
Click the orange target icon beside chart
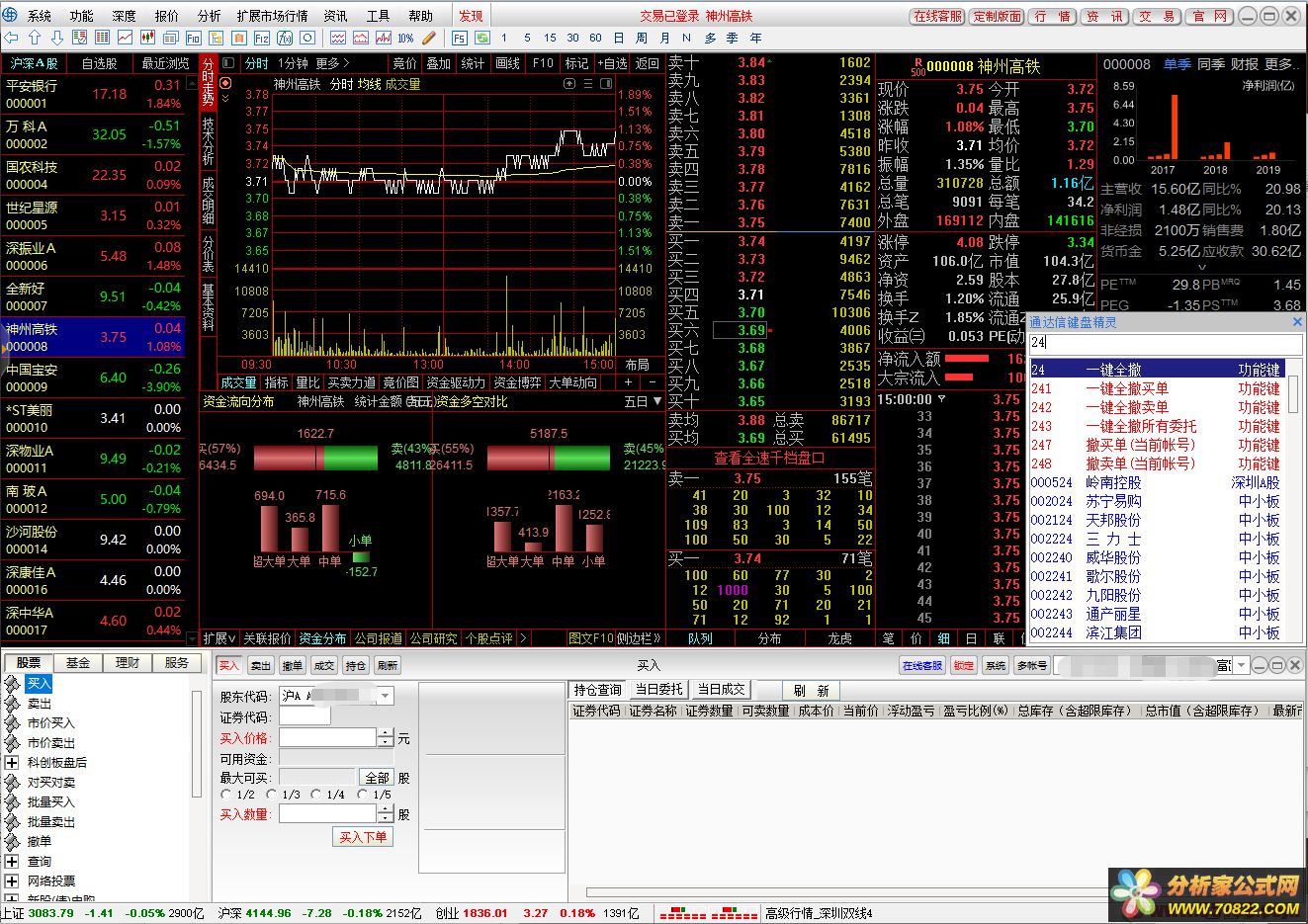pyautogui.click(x=224, y=83)
